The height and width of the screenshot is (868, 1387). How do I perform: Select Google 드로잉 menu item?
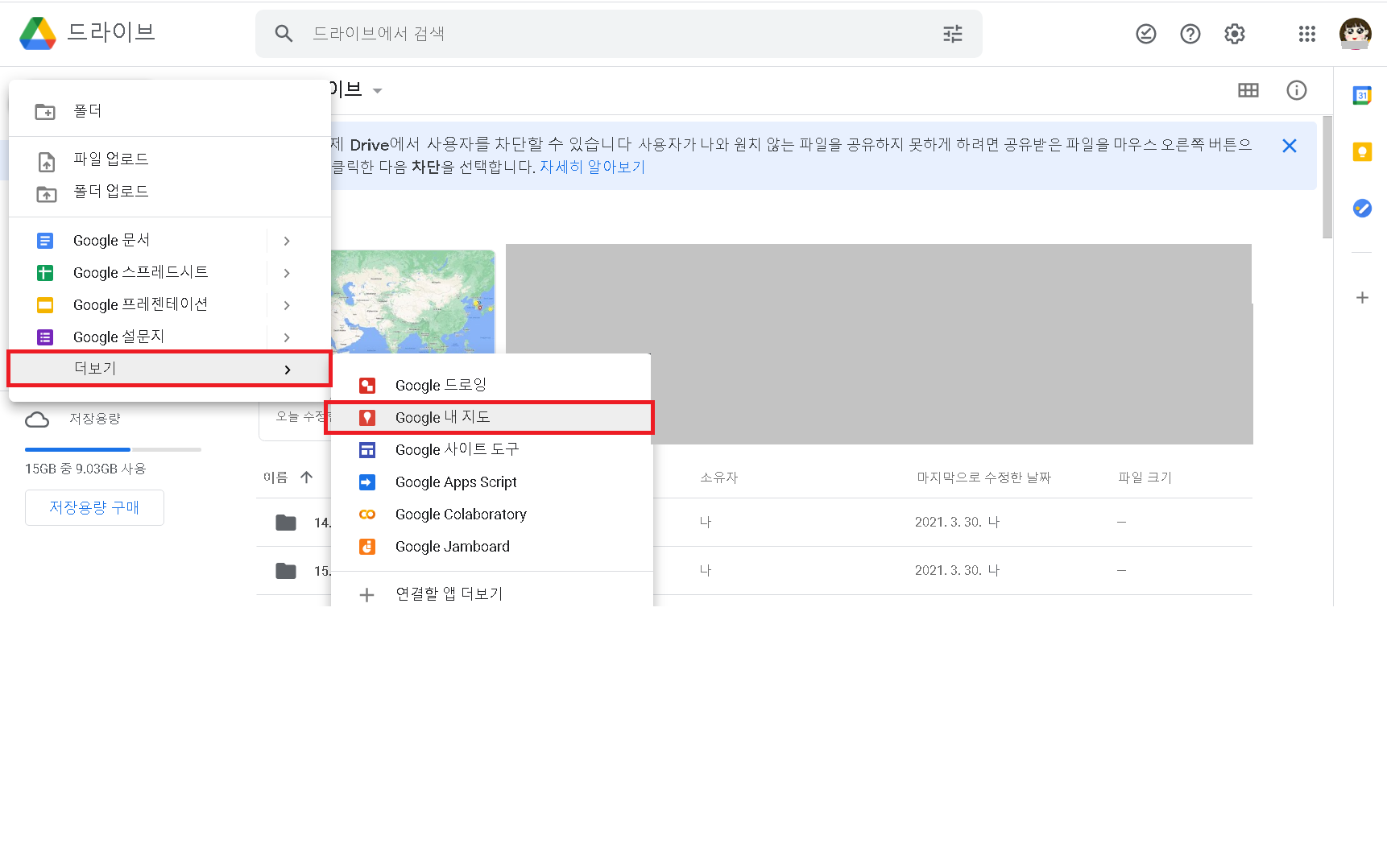[491, 386]
